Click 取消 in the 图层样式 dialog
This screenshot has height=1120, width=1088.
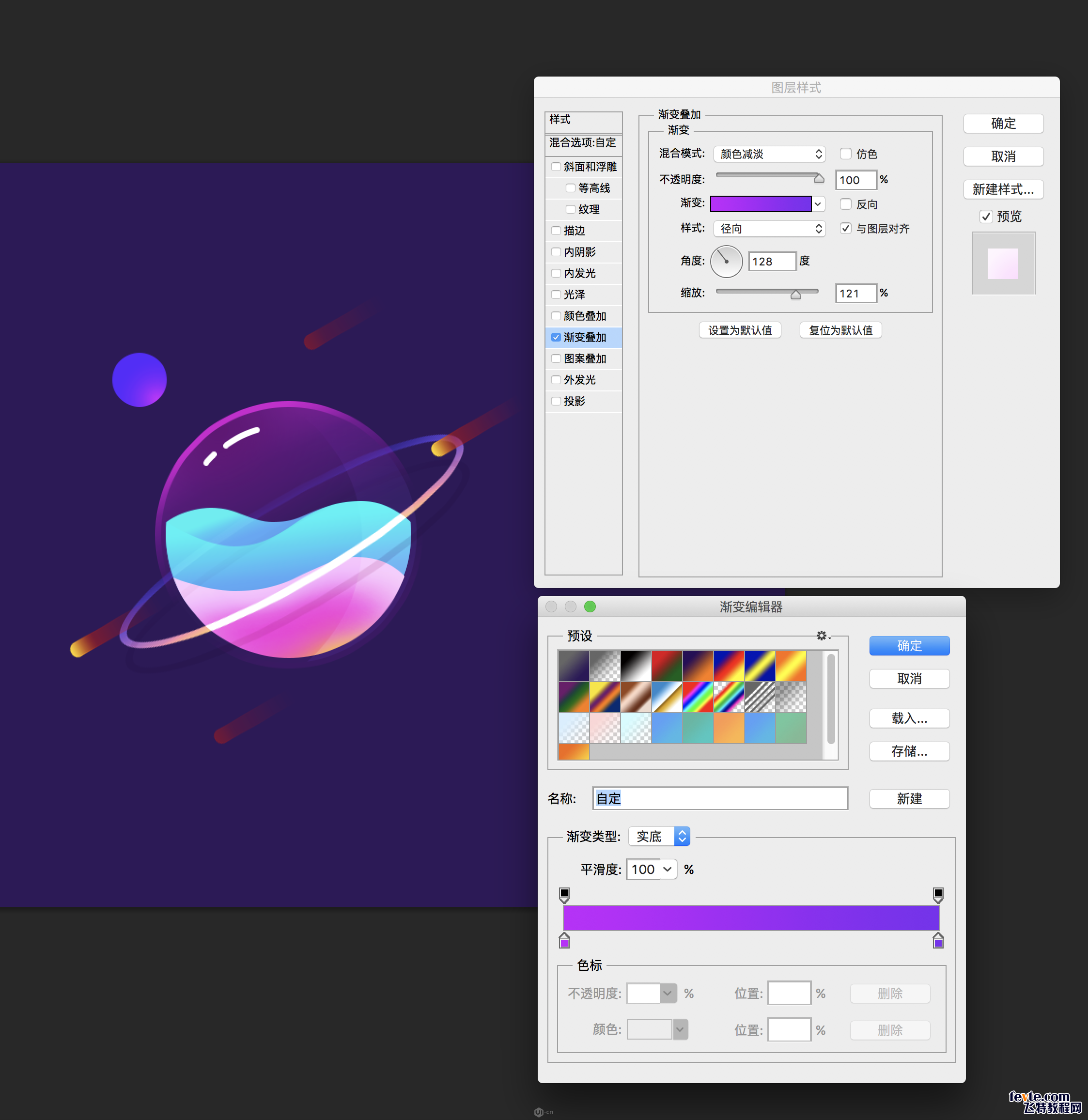click(1003, 156)
